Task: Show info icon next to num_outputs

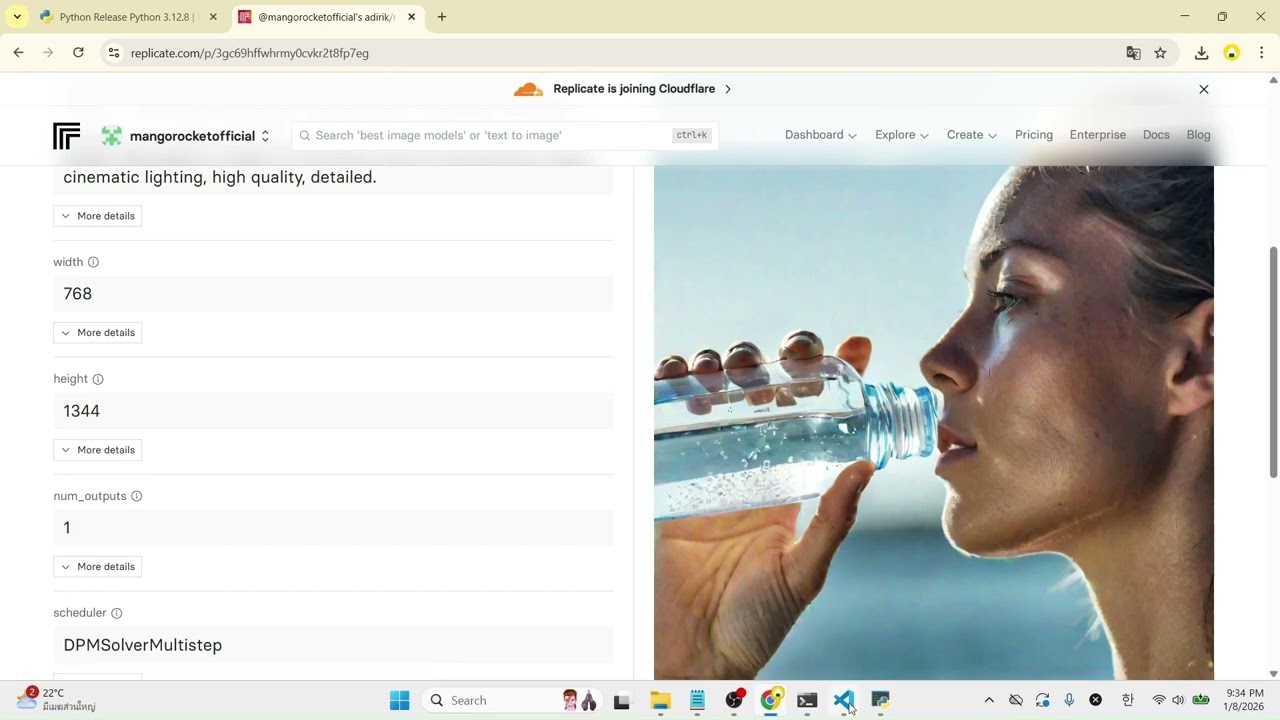Action: point(136,496)
